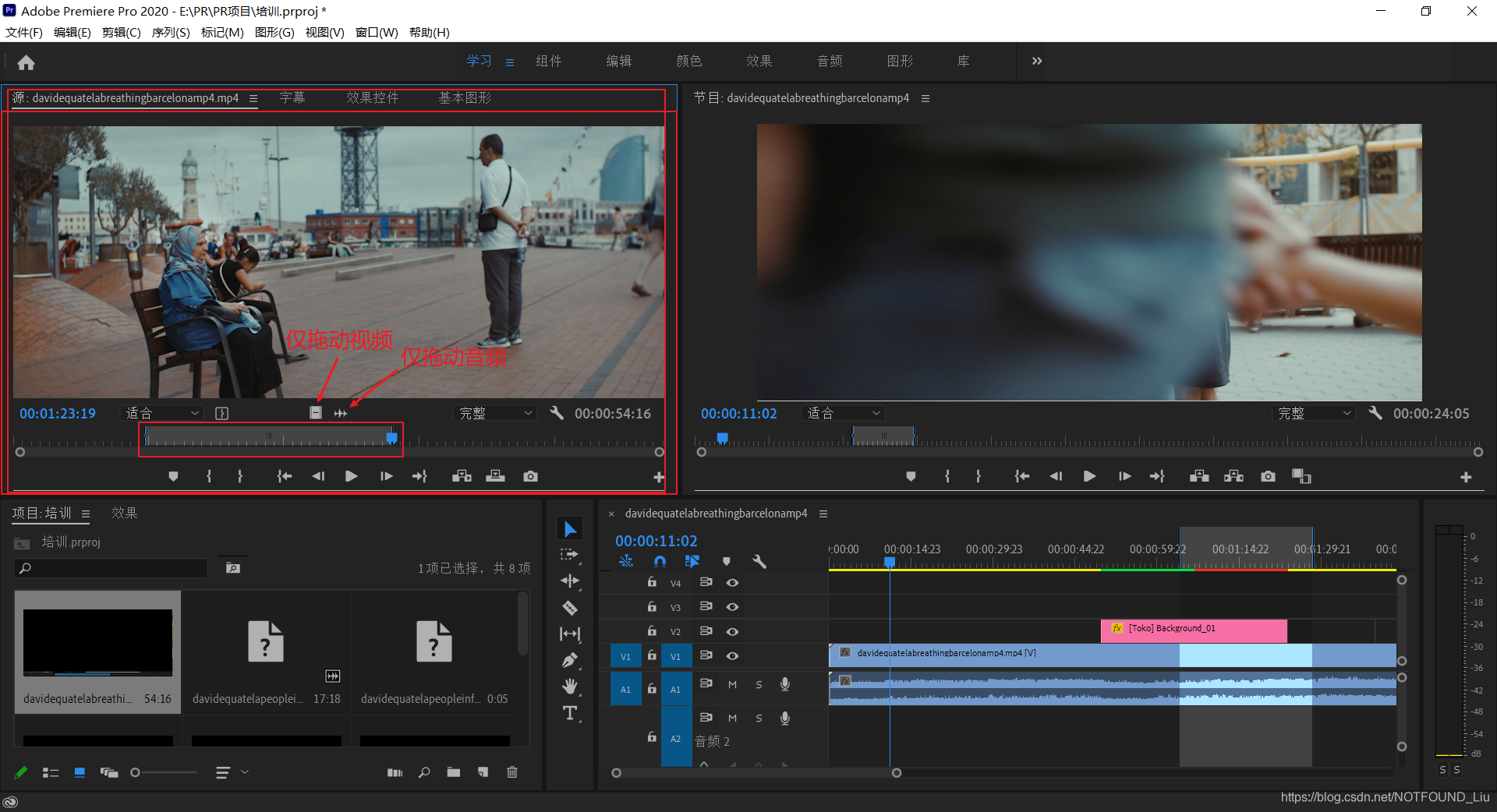Open Program monitor panel menu

(925, 98)
